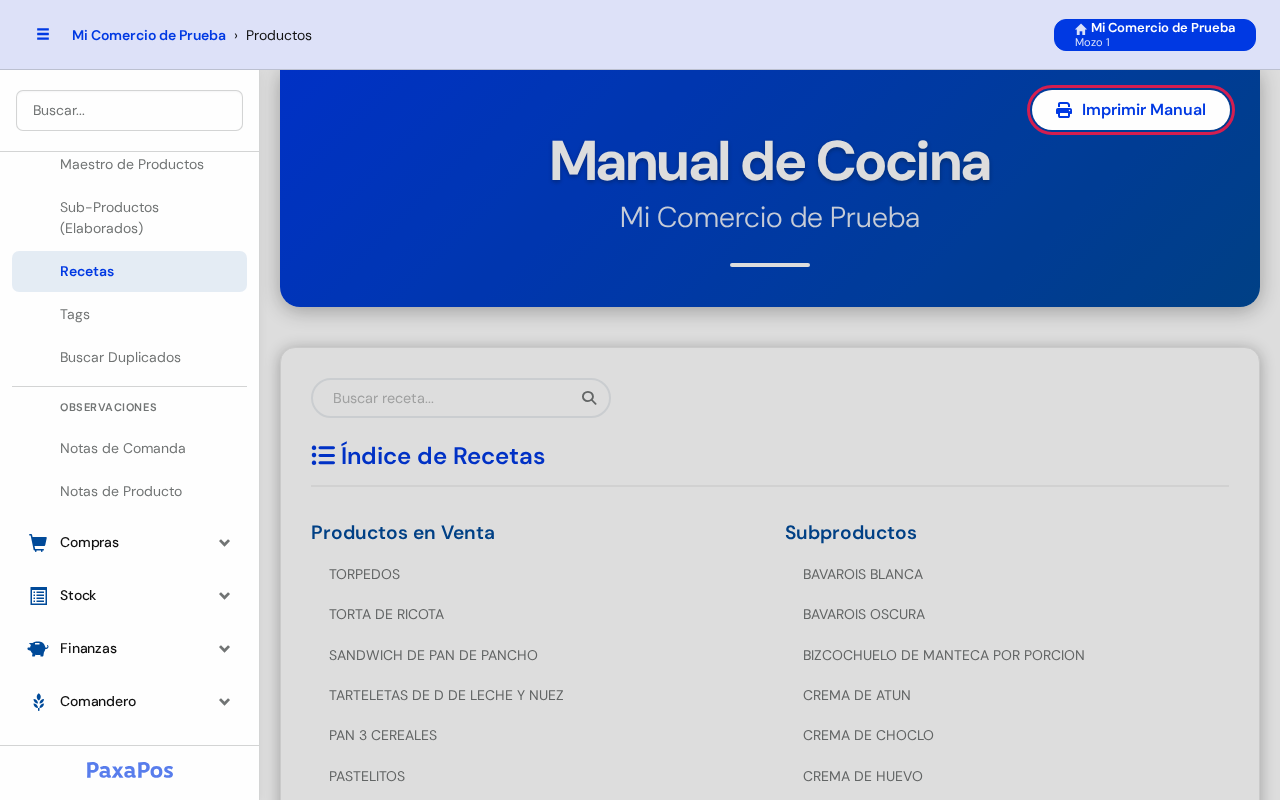
Task: Open Buscar Duplicados menu item
Action: click(x=130, y=357)
